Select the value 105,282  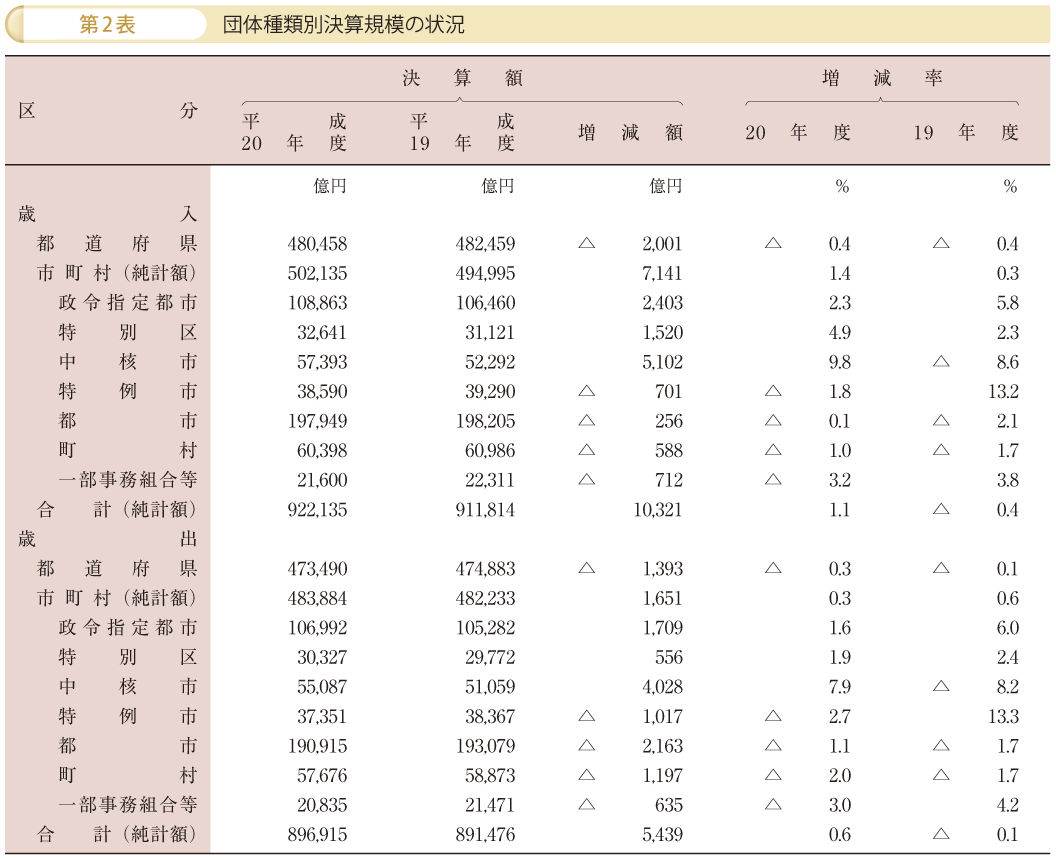[485, 628]
